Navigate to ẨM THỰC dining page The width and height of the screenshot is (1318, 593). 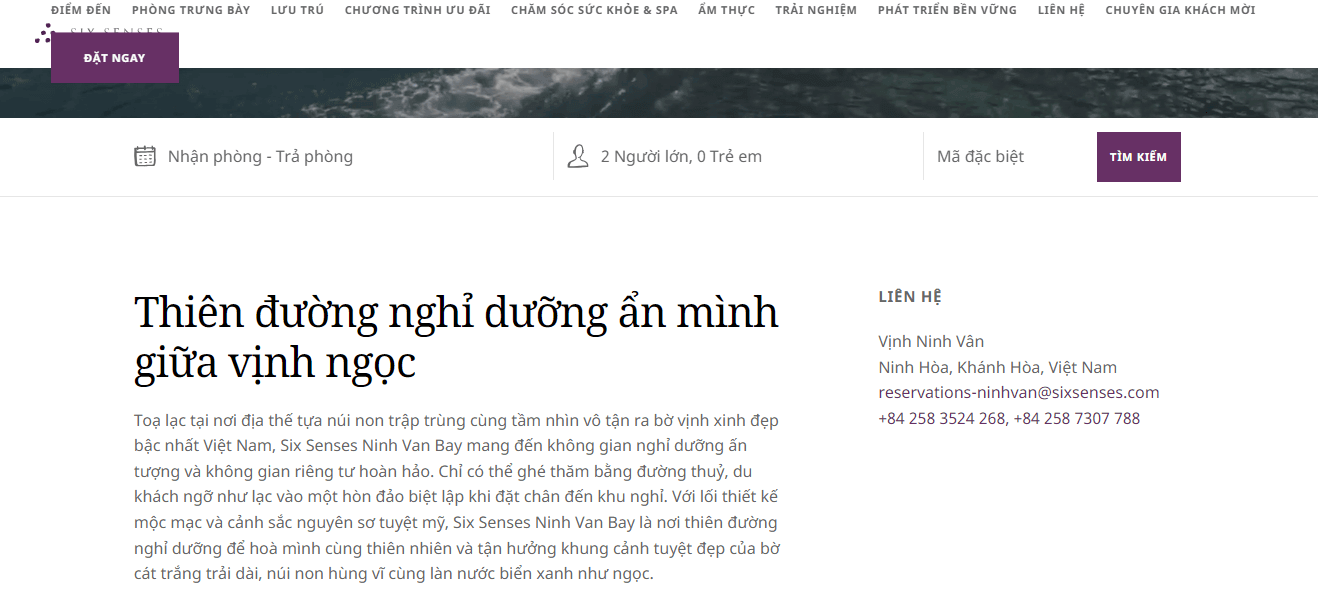tap(726, 10)
